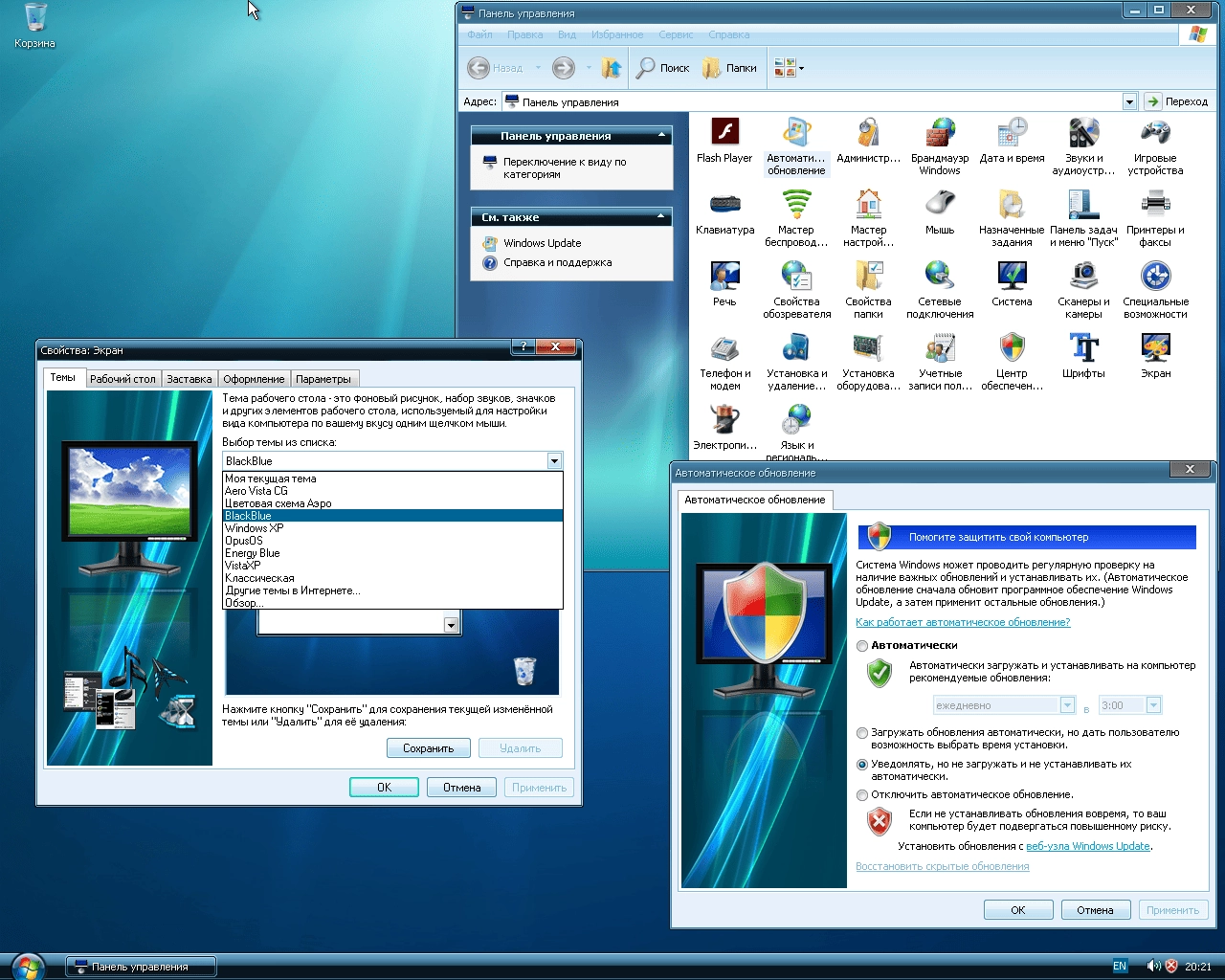Select the Загружать обновления автоматически option
Image resolution: width=1225 pixels, height=980 pixels.
[x=862, y=733]
